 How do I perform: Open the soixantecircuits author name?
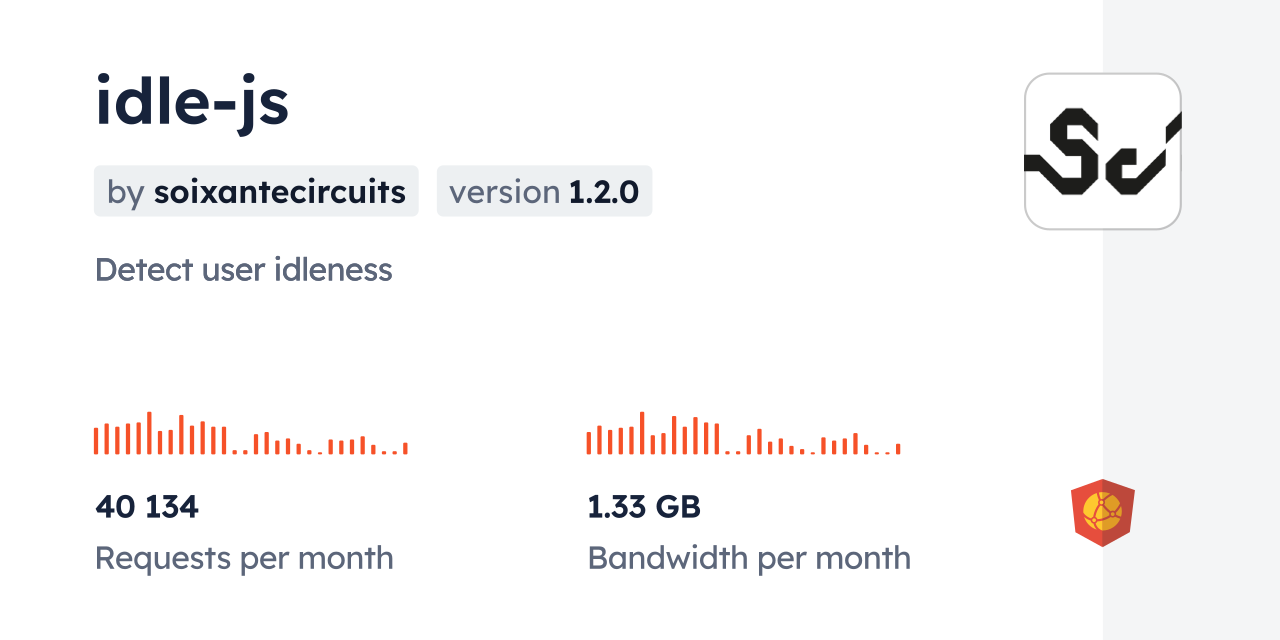tap(279, 192)
